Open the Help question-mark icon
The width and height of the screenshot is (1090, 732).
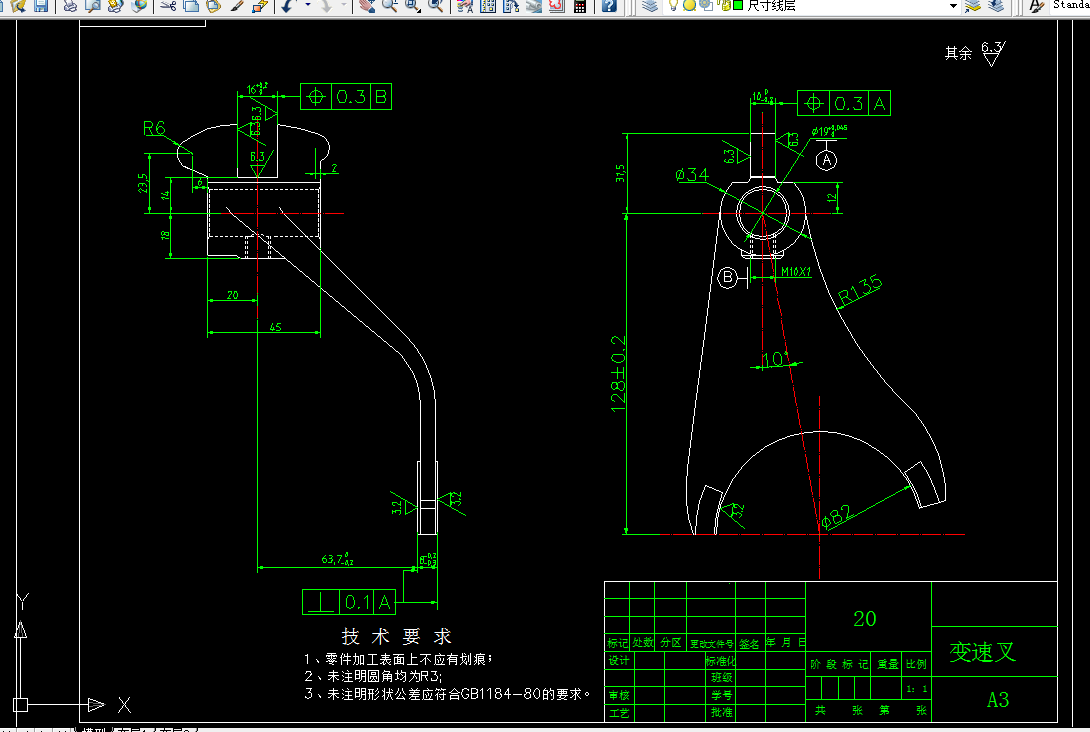coord(607,8)
